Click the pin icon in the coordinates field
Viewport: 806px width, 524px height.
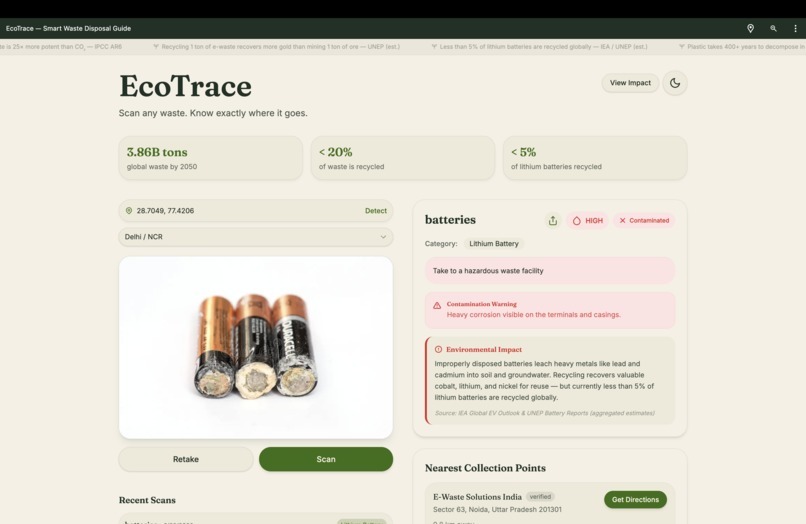[x=129, y=211]
